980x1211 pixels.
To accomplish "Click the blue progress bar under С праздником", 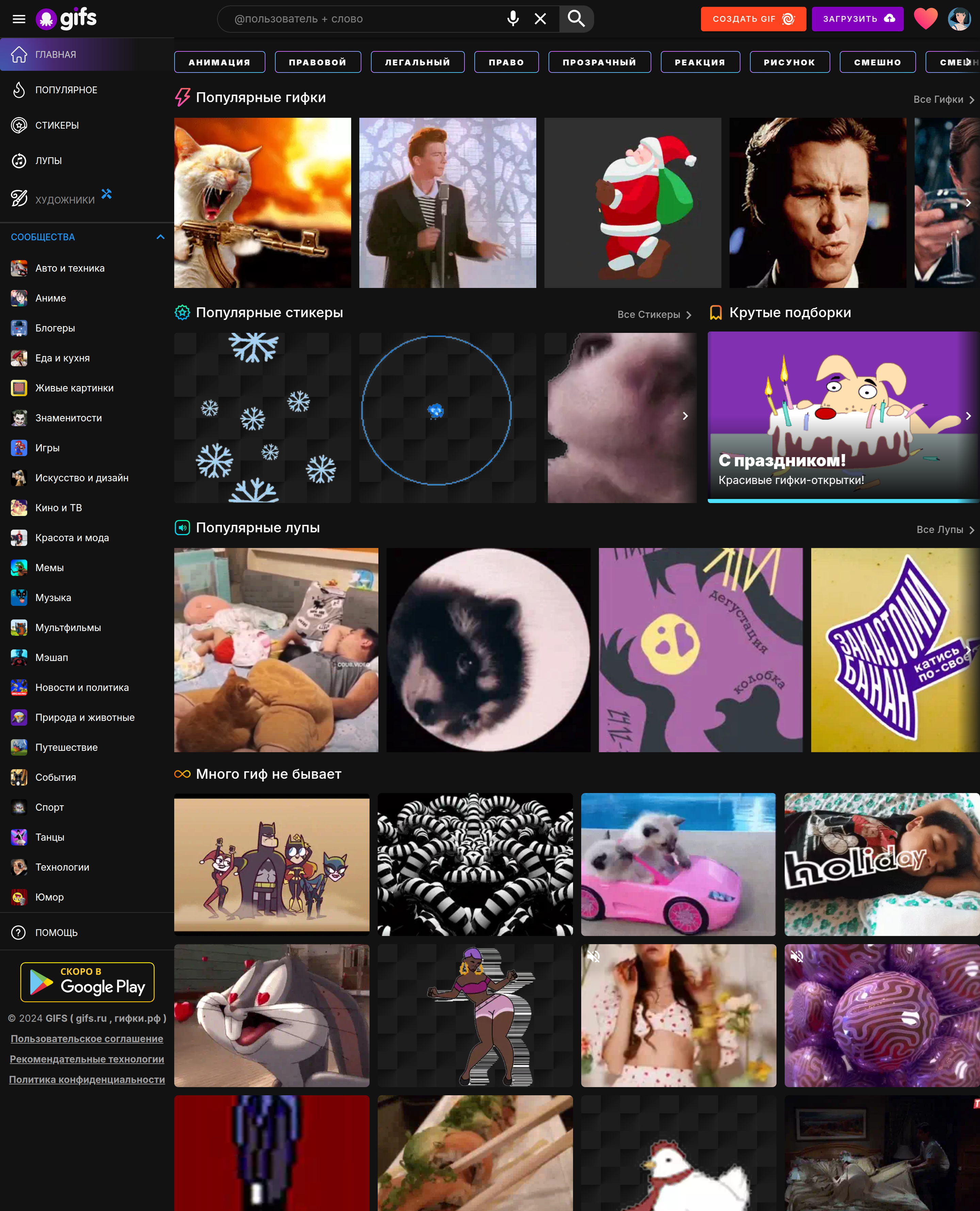I will coord(841,500).
